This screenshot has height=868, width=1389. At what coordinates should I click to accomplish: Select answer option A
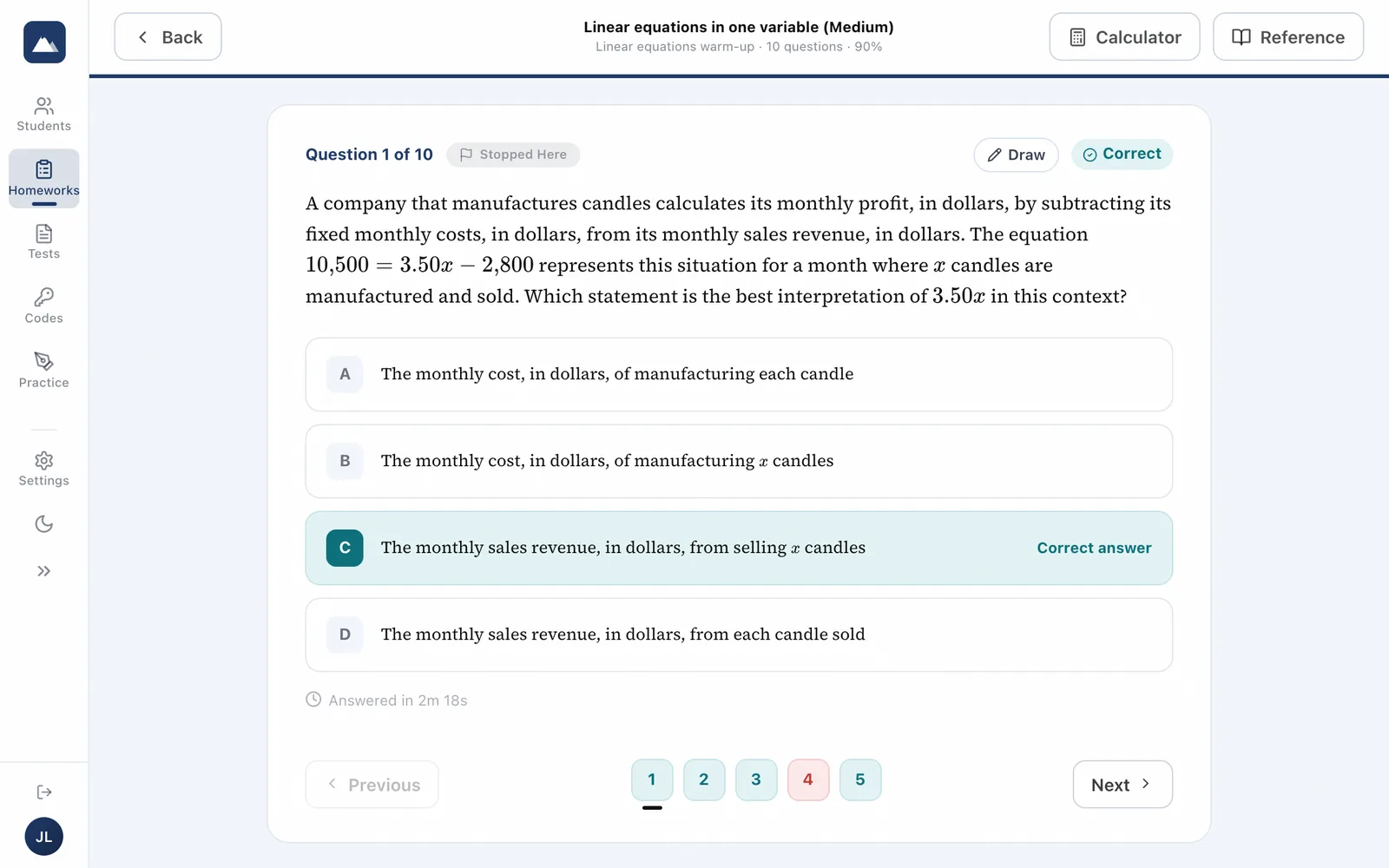pyautogui.click(x=739, y=374)
